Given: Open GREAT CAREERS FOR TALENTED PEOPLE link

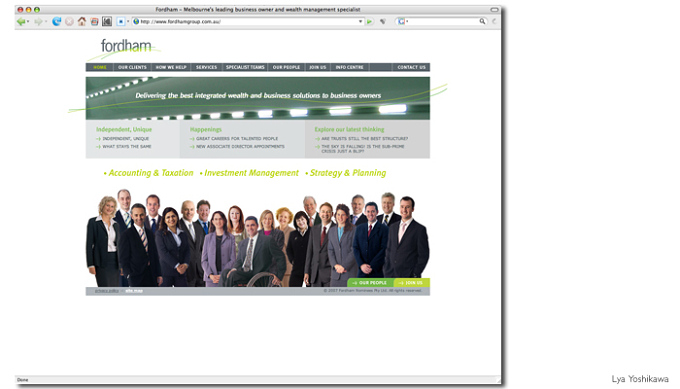Looking at the screenshot, I should (x=237, y=139).
